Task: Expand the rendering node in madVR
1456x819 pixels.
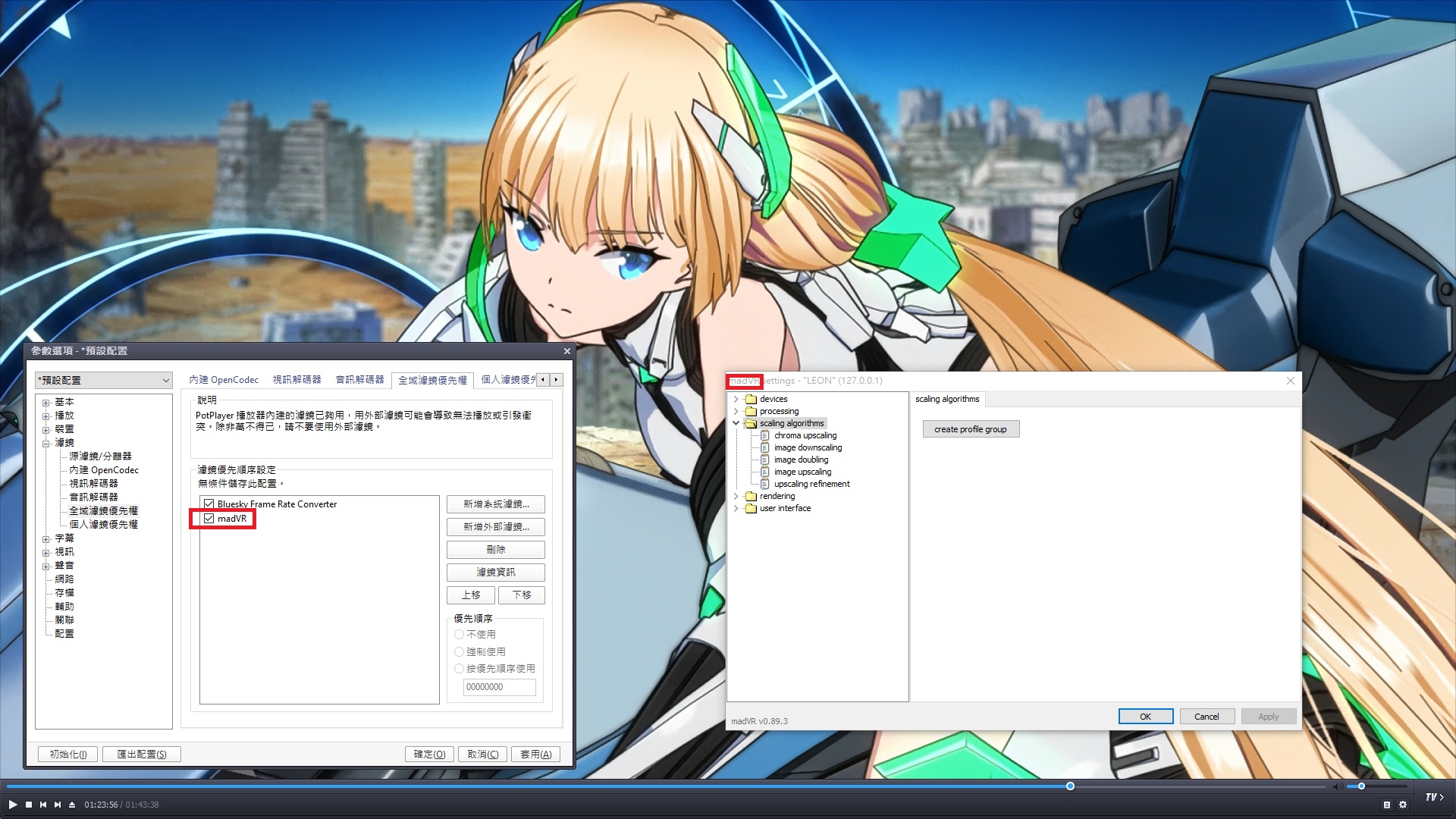Action: [x=736, y=496]
